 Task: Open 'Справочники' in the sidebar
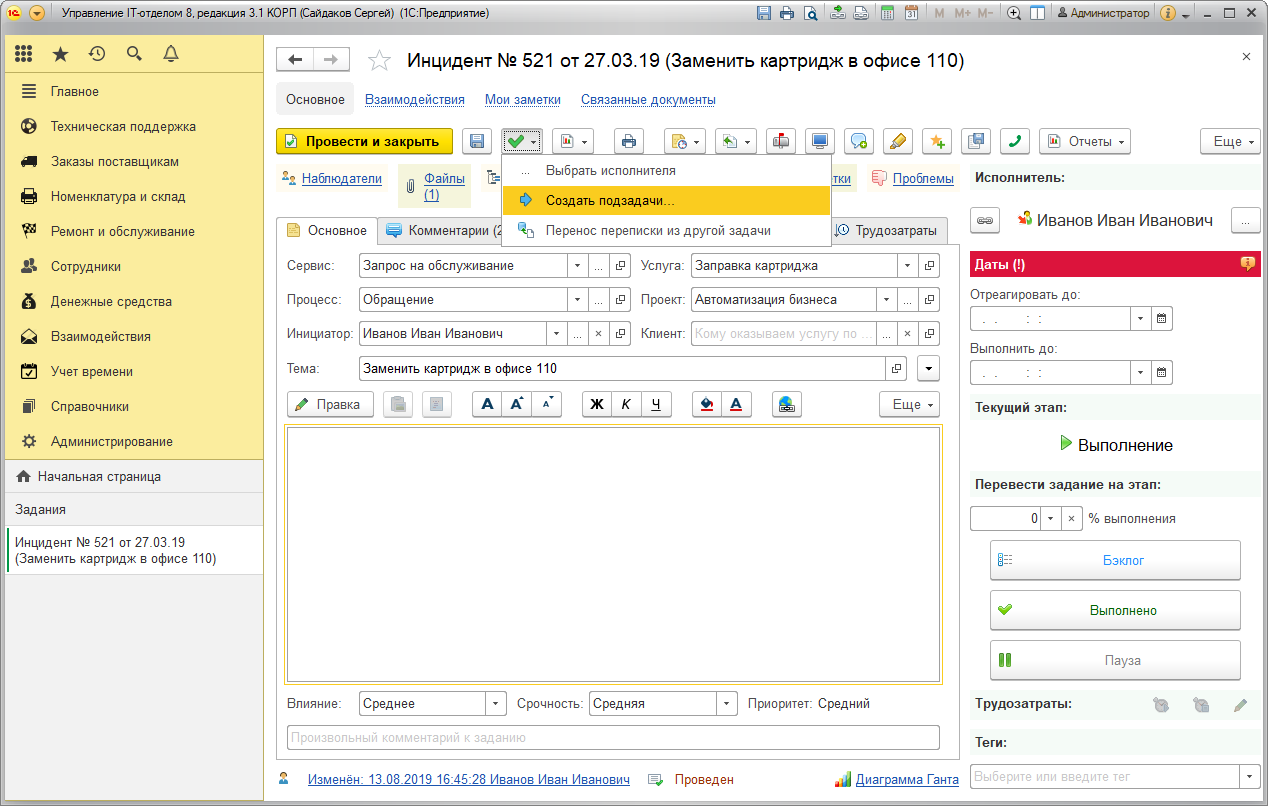click(x=90, y=407)
